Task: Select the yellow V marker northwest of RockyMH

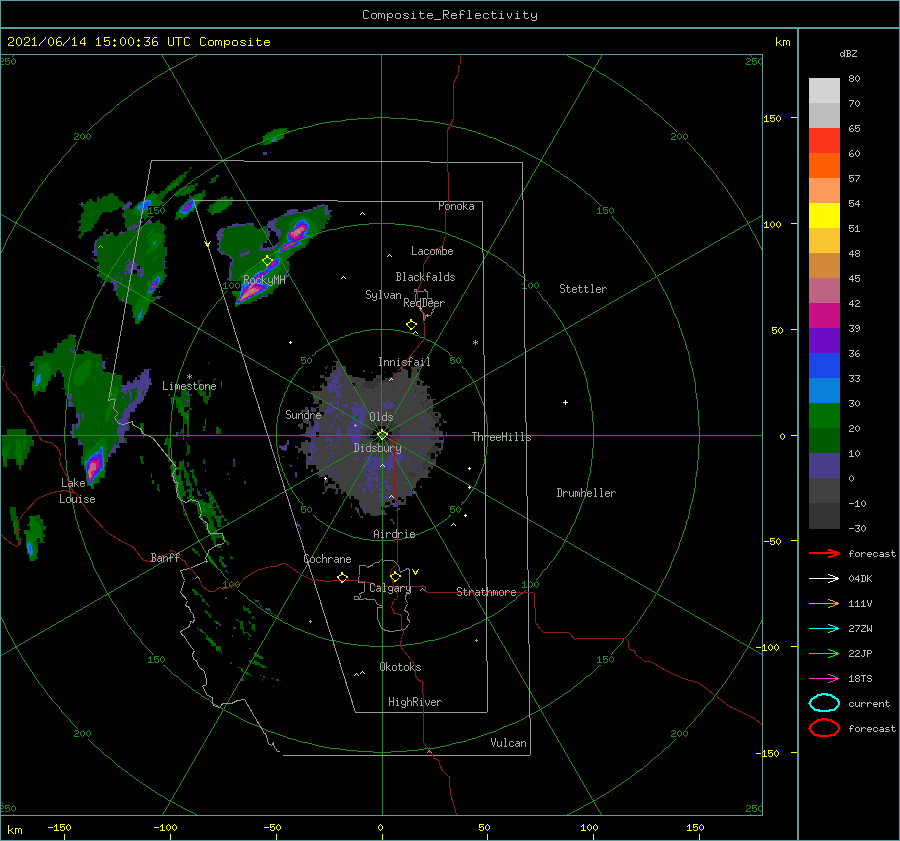Action: 208,244
